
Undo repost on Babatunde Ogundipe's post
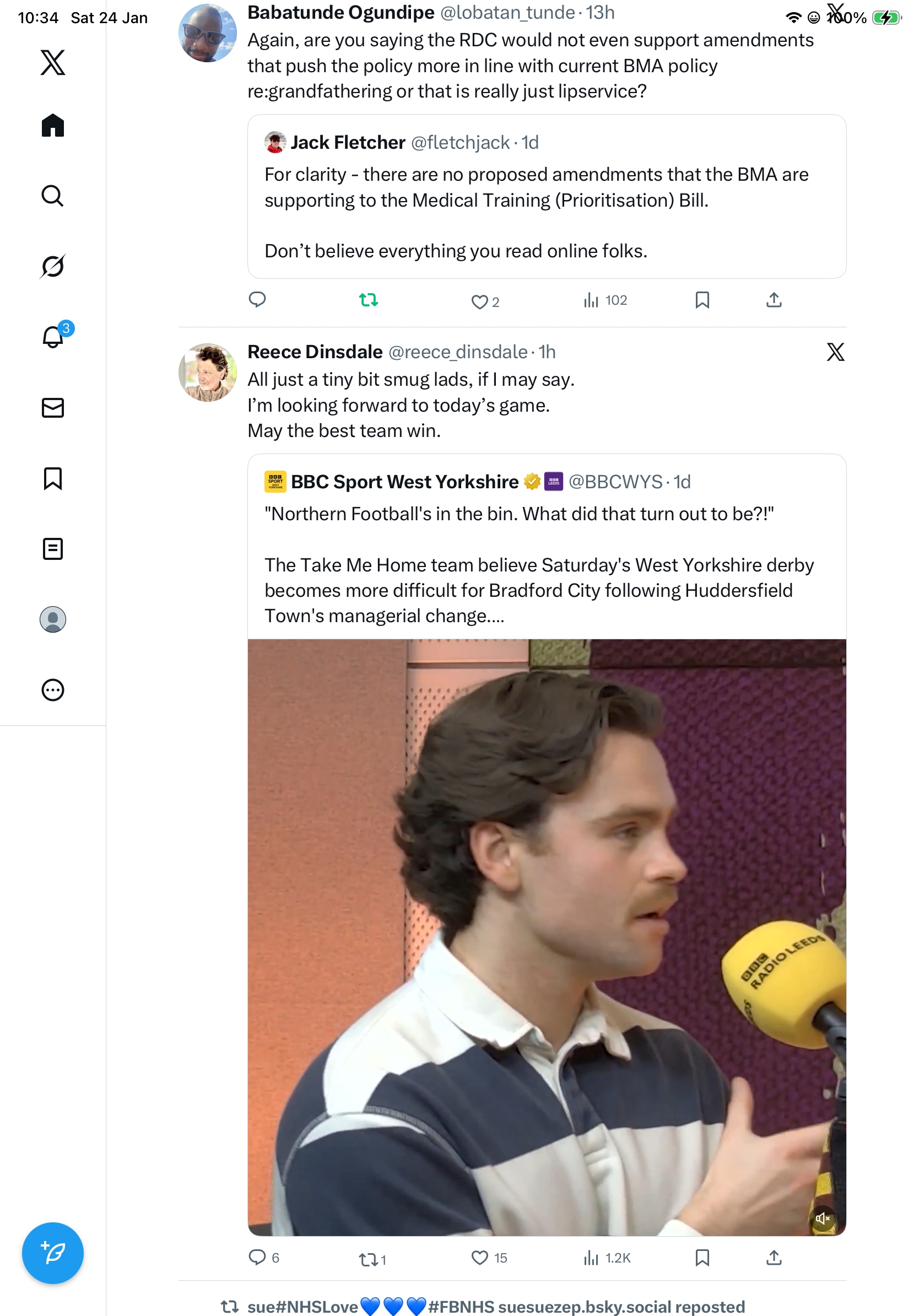tap(369, 300)
